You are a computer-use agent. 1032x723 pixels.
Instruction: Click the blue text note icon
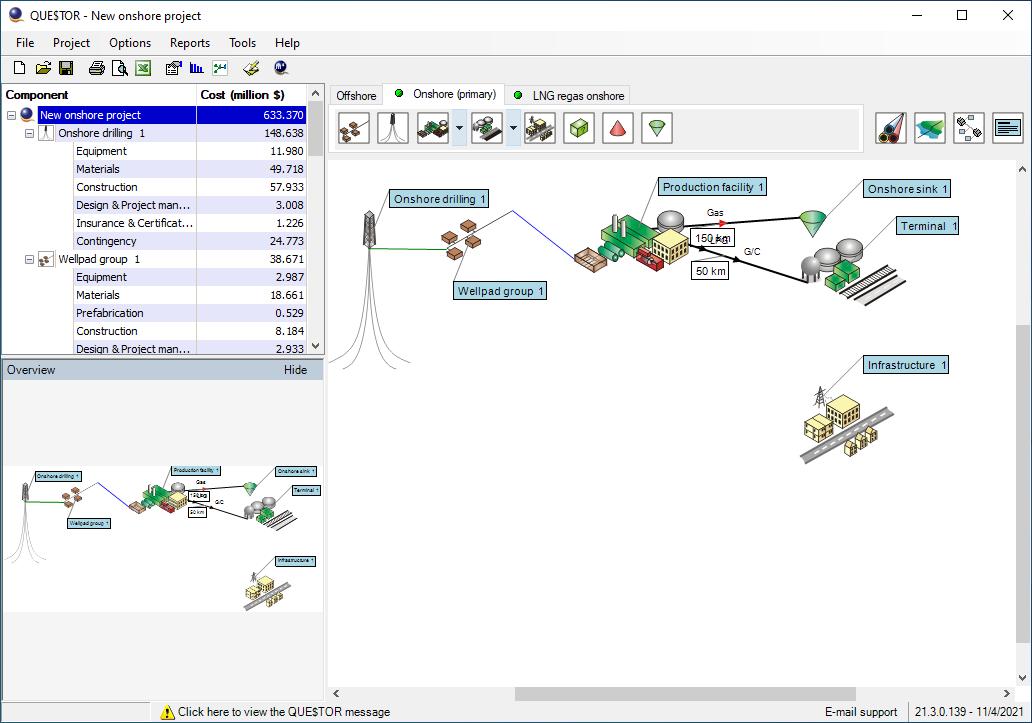point(1008,128)
